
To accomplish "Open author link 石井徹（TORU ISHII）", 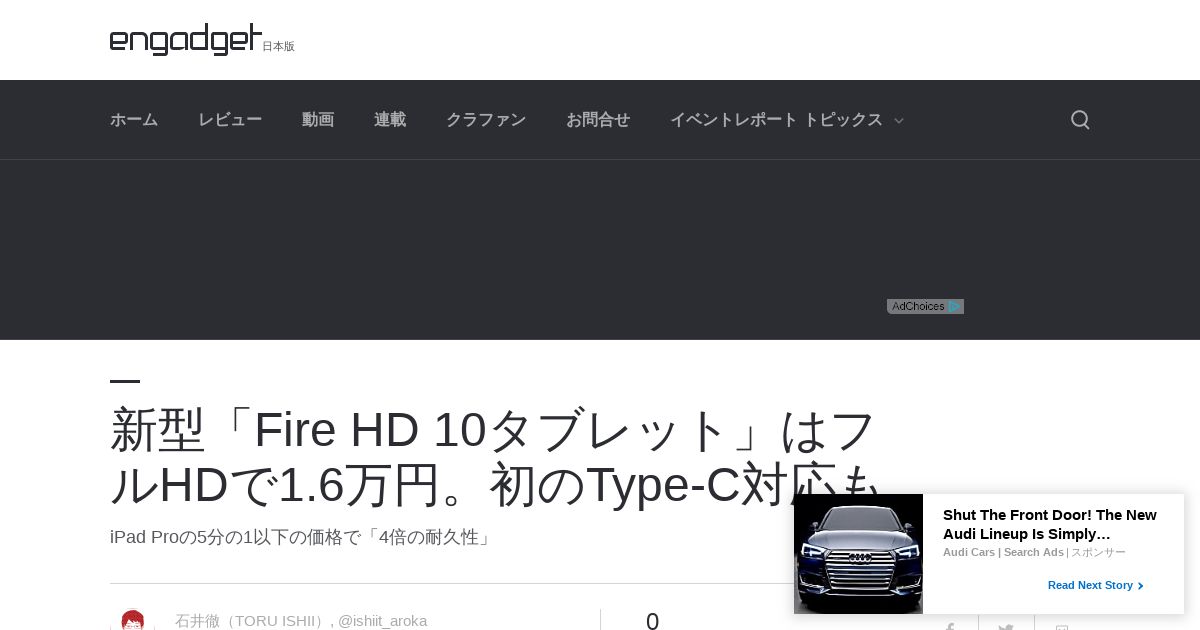I will click(x=250, y=621).
